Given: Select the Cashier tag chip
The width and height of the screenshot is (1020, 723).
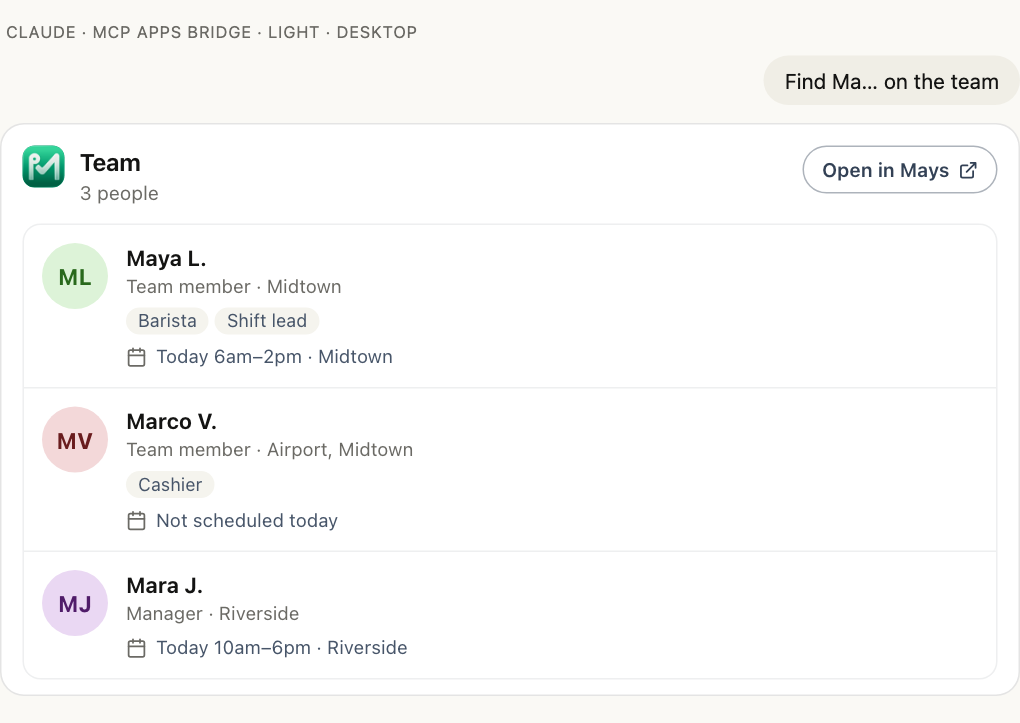Looking at the screenshot, I should coord(170,485).
